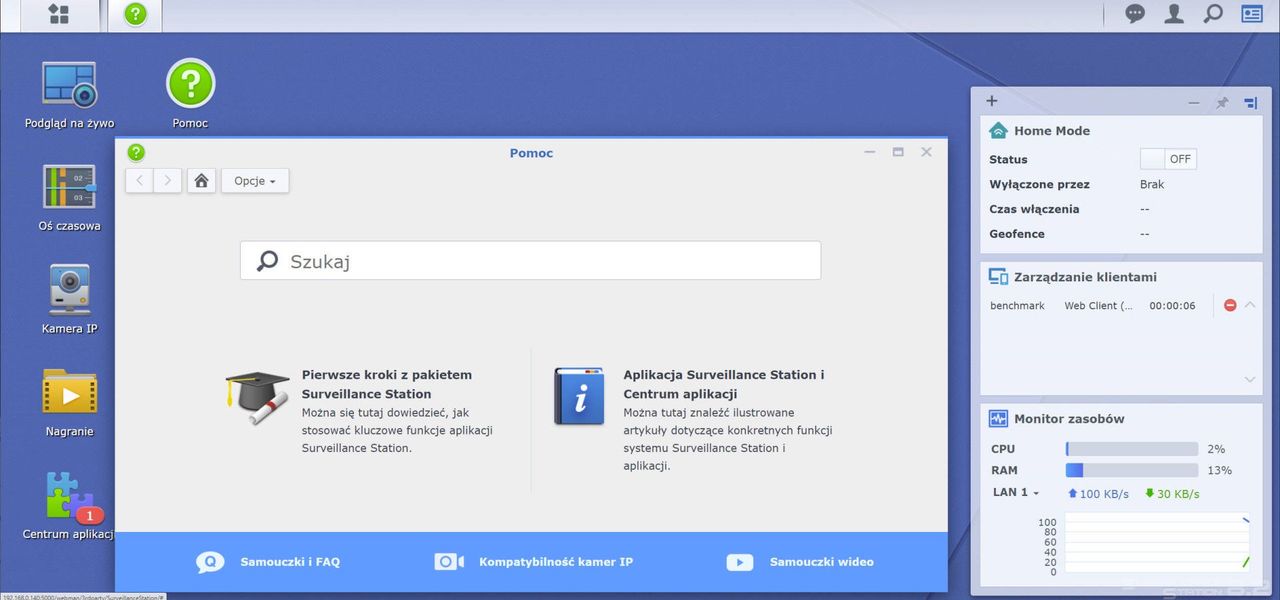Image resolution: width=1280 pixels, height=600 pixels.
Task: Open Aplikacja Surveillance Station i Centrum aplikacji
Action: tap(724, 384)
